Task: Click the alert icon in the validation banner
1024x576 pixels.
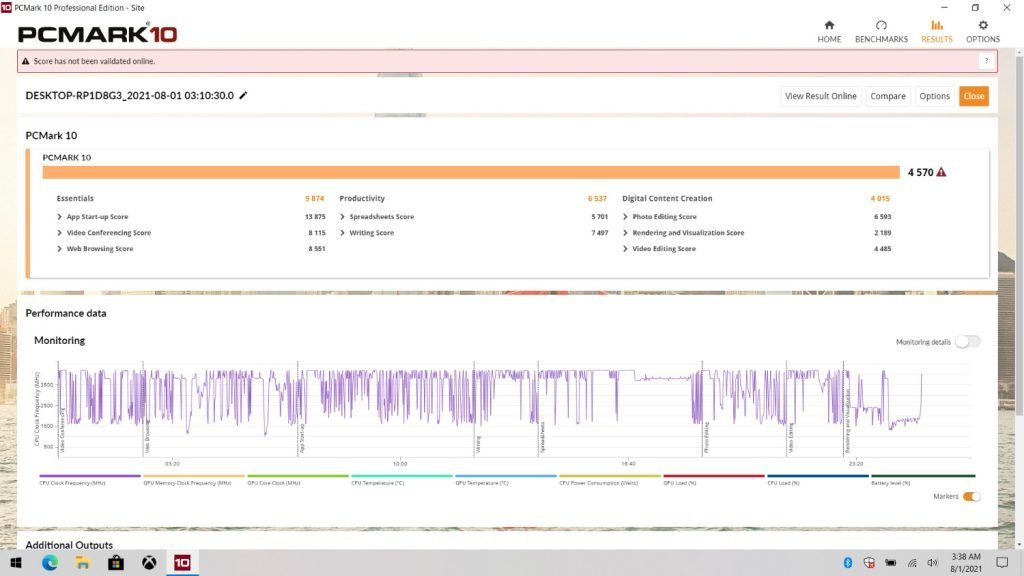Action: click(x=26, y=61)
